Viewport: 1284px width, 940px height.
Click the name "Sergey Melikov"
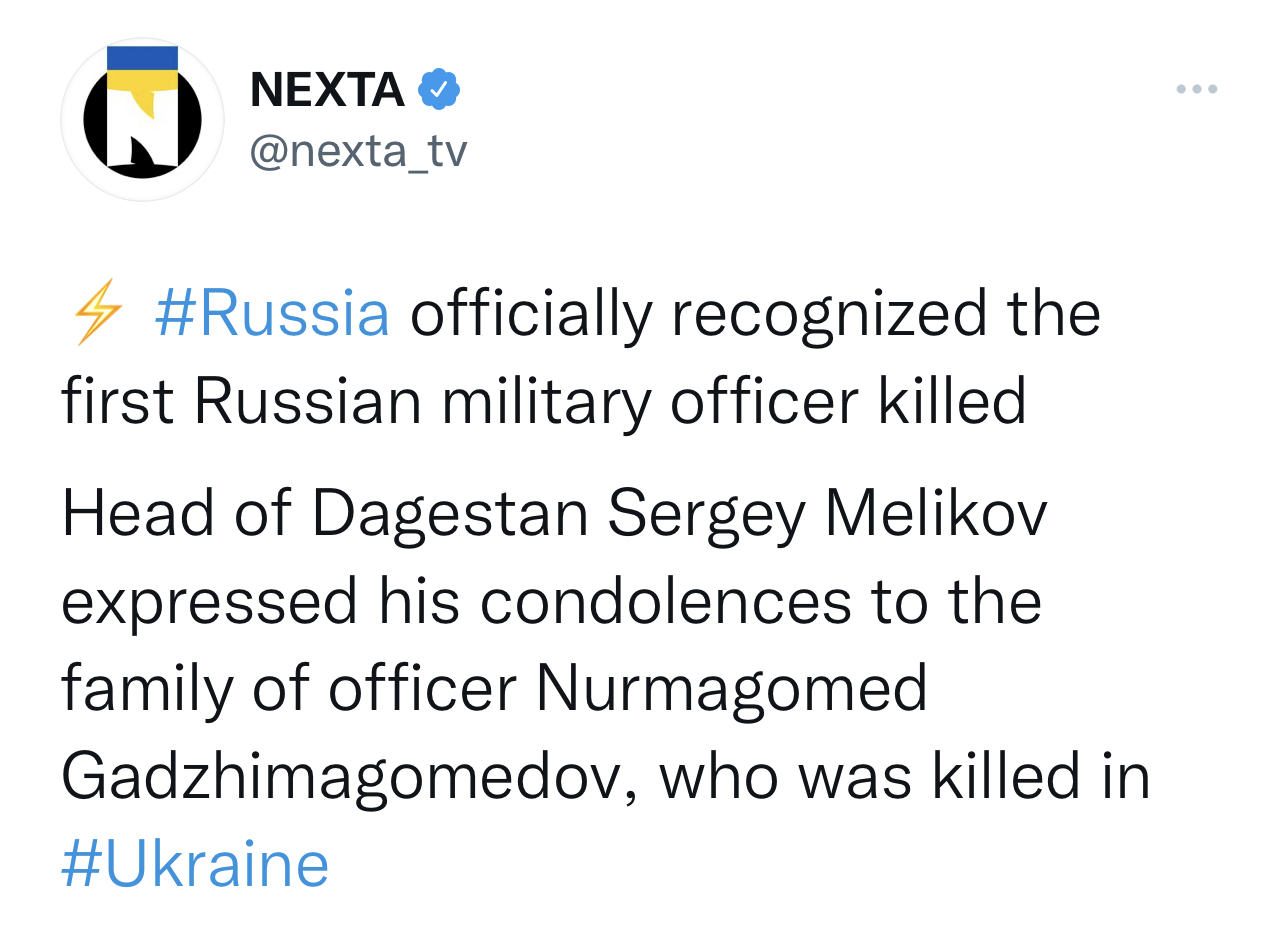827,514
